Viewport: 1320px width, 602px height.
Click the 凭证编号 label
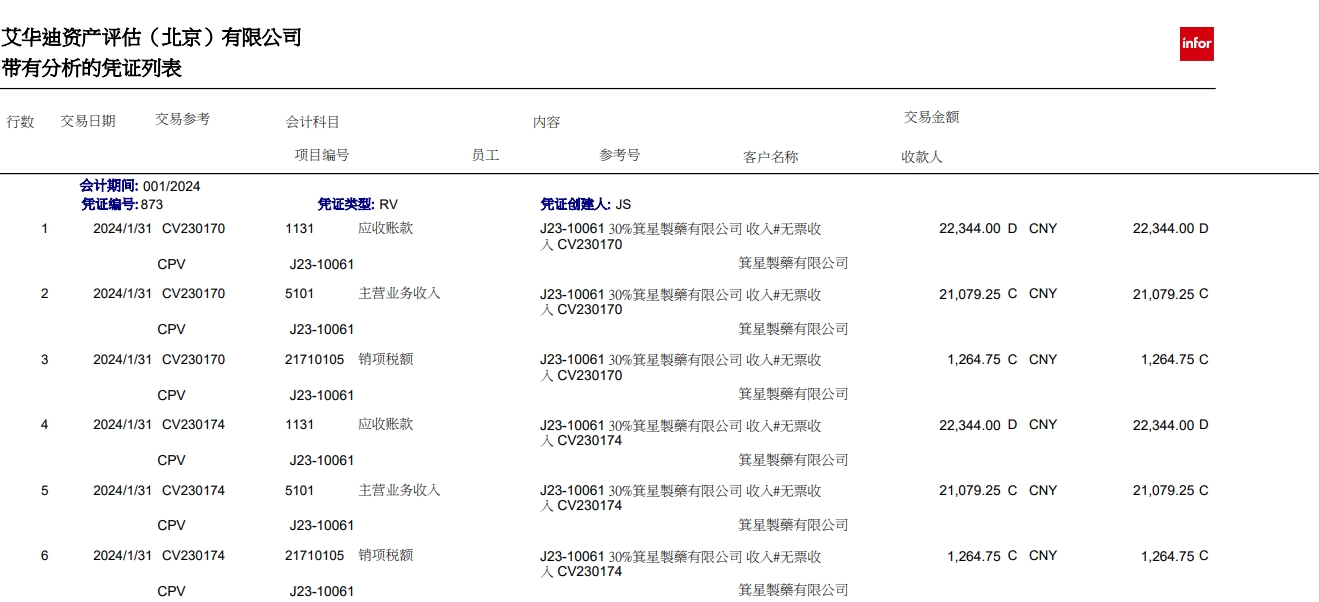point(110,204)
